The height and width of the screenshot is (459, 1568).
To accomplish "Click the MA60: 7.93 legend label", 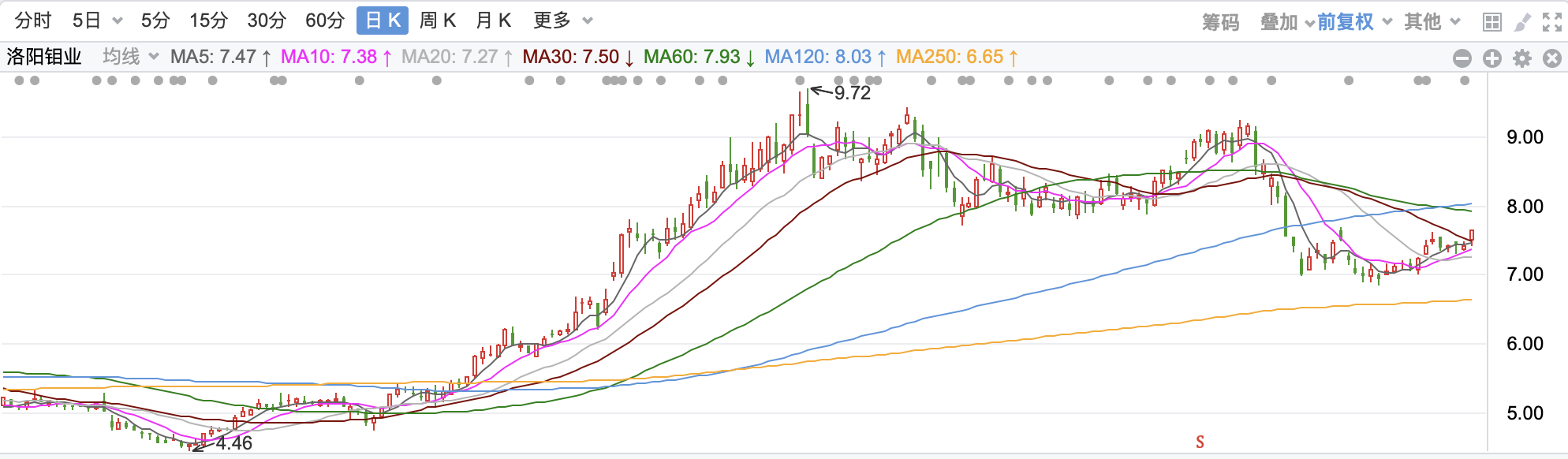I will click(x=700, y=57).
